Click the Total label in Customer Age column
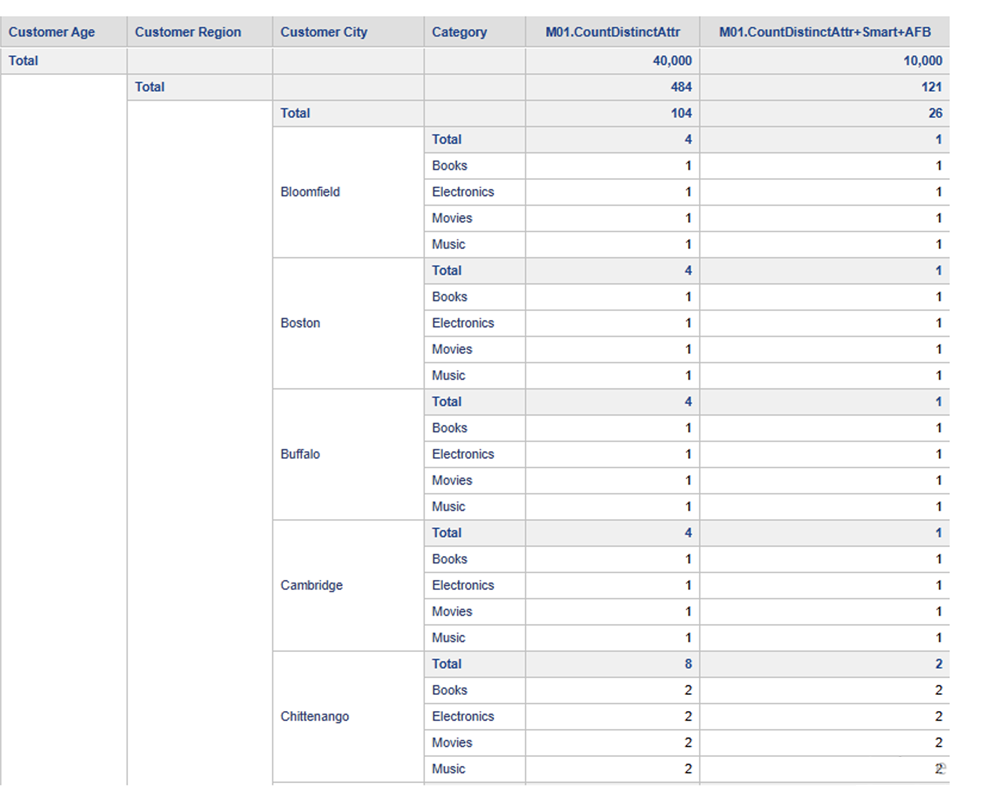The height and width of the screenshot is (798, 1000). [24, 61]
